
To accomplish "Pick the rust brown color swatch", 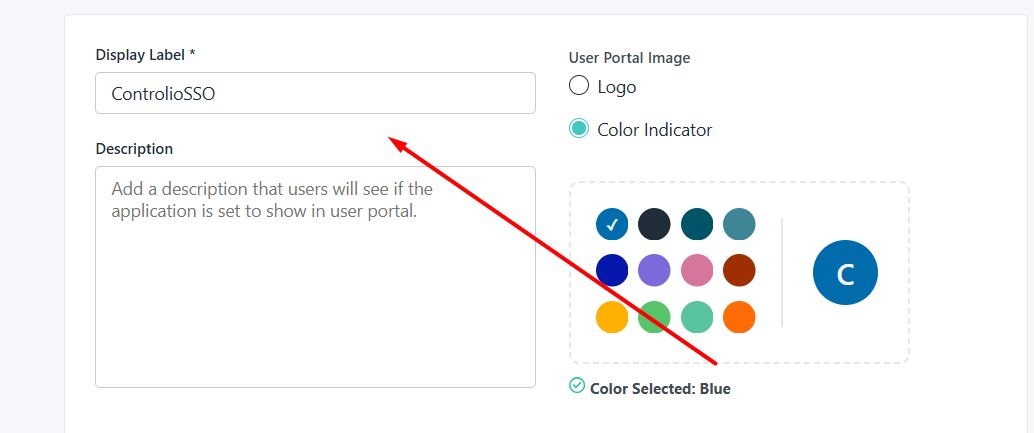I will point(739,270).
